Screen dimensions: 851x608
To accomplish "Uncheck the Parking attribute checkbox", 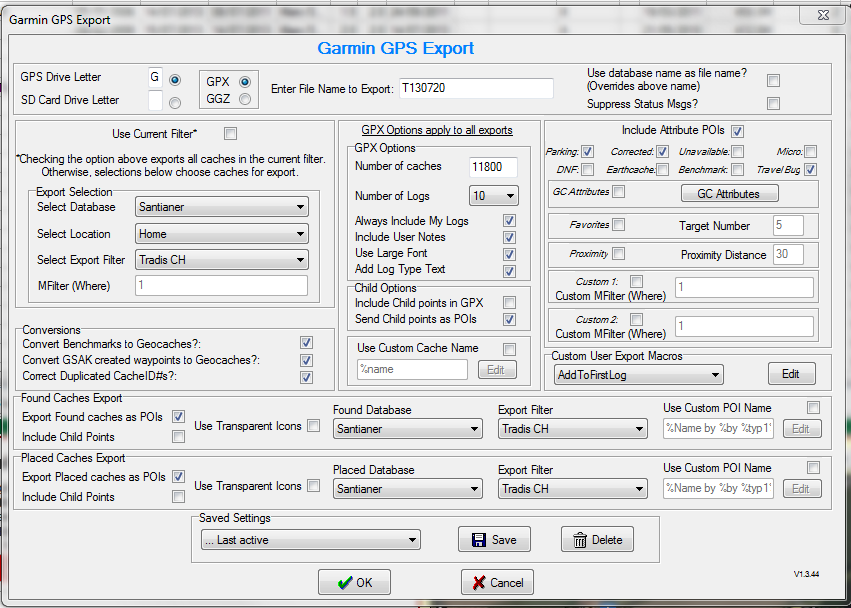I will pos(587,151).
